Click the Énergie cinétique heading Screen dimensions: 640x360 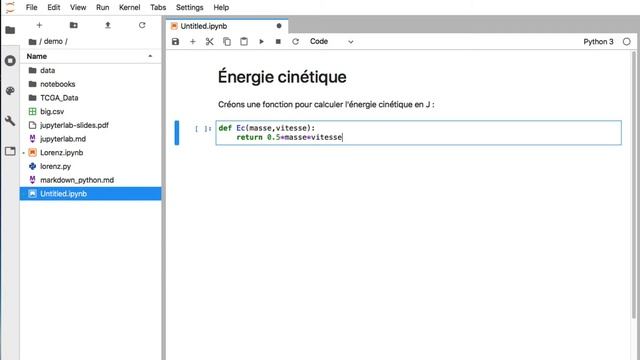click(282, 77)
